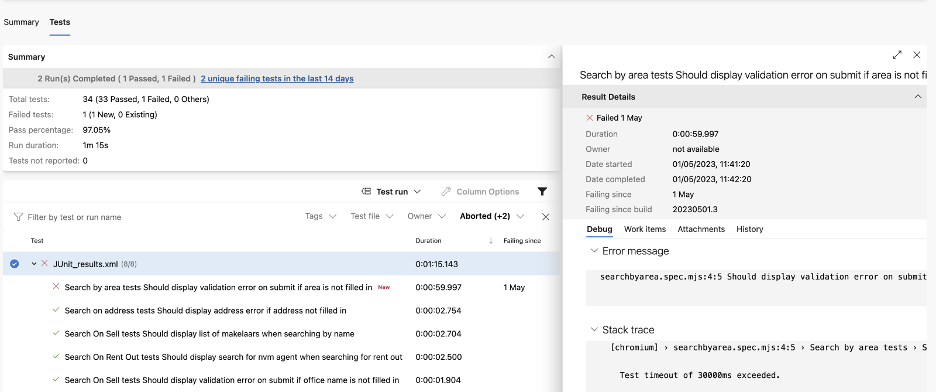The image size is (936, 392).
Task: Click Date started value 01/05/2023, 11:41:20
Action: 712,164
